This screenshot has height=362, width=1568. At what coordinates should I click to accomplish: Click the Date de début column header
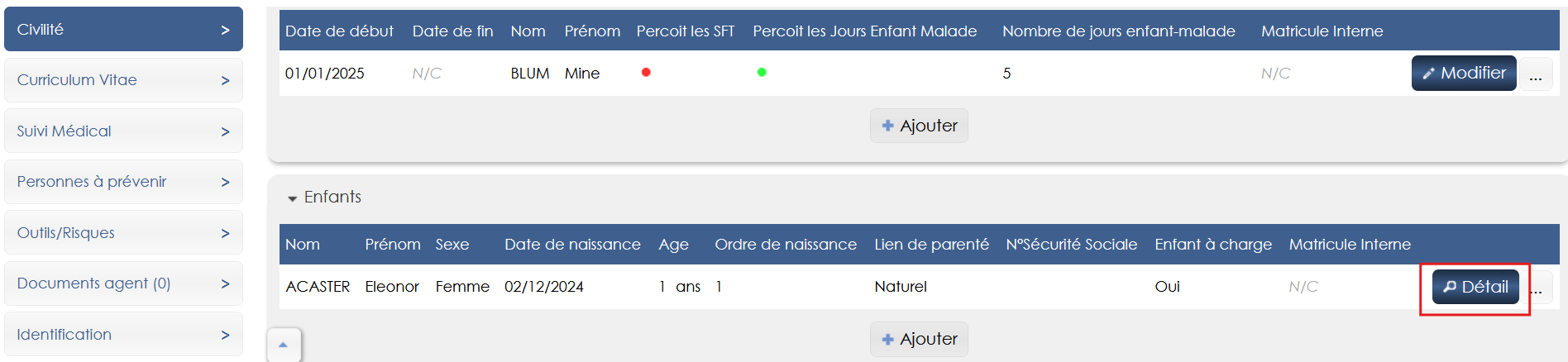click(339, 31)
